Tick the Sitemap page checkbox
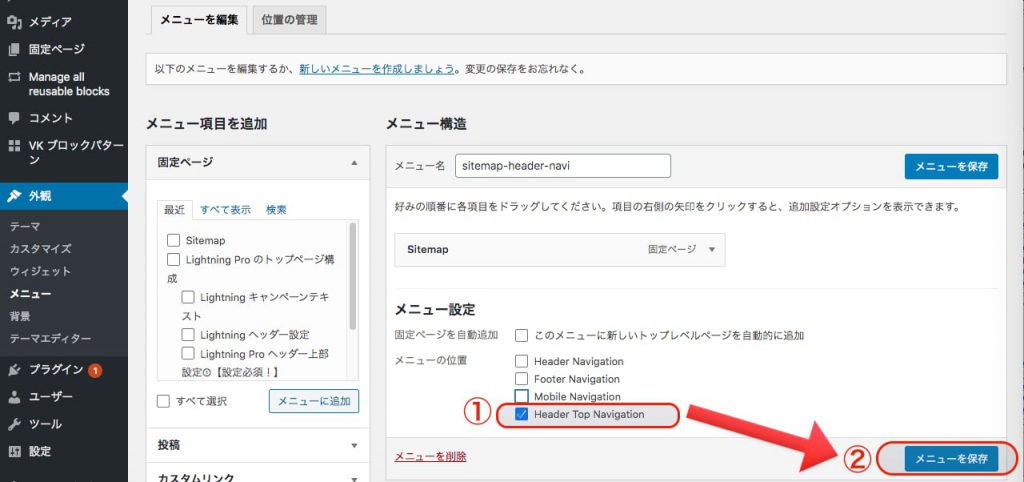1024x482 pixels. (x=173, y=240)
